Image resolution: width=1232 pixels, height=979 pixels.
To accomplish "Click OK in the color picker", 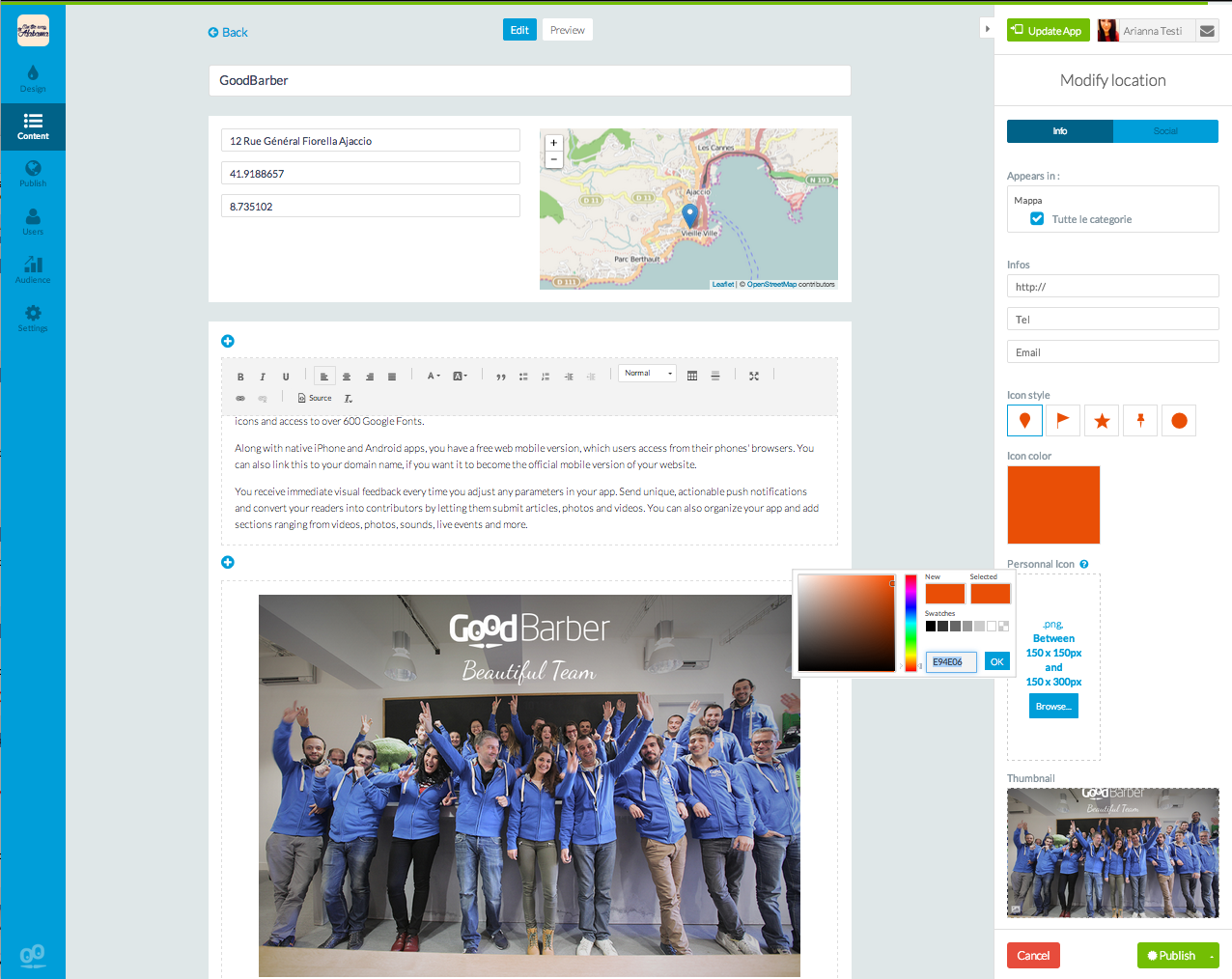I will coord(997,661).
